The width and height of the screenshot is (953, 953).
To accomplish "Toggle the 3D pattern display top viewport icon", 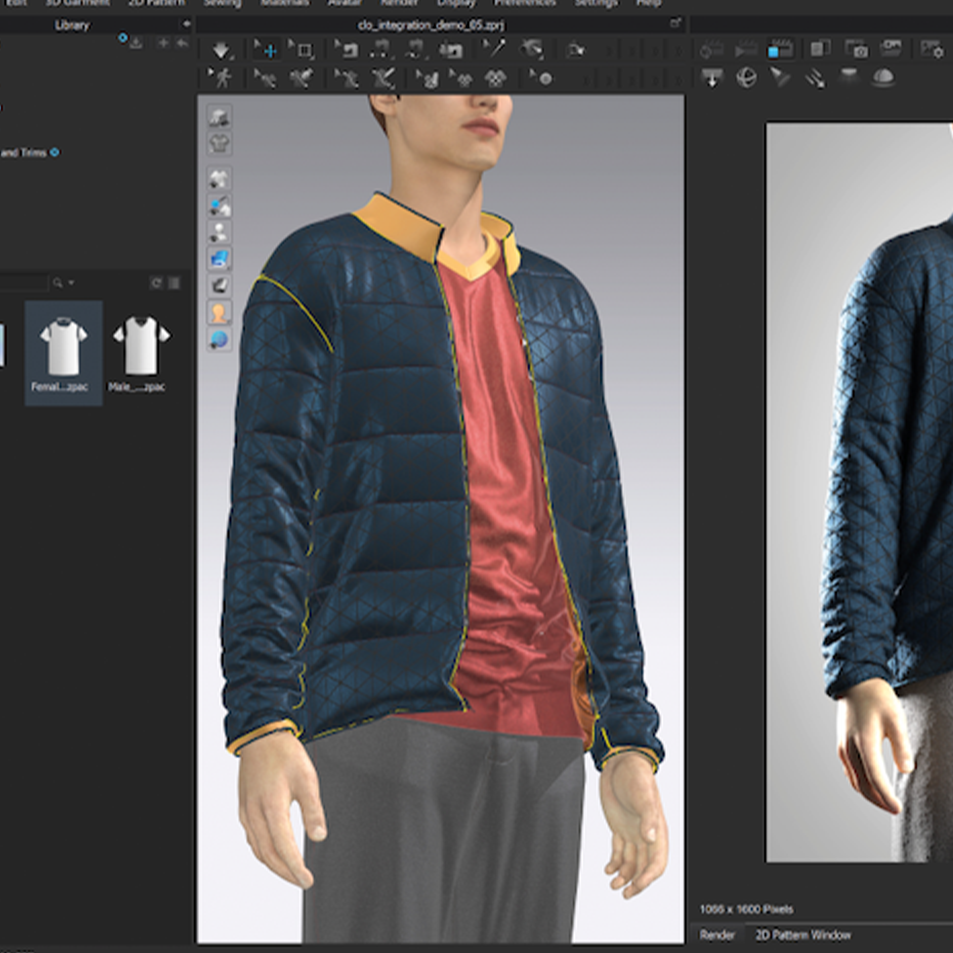I will point(219,117).
